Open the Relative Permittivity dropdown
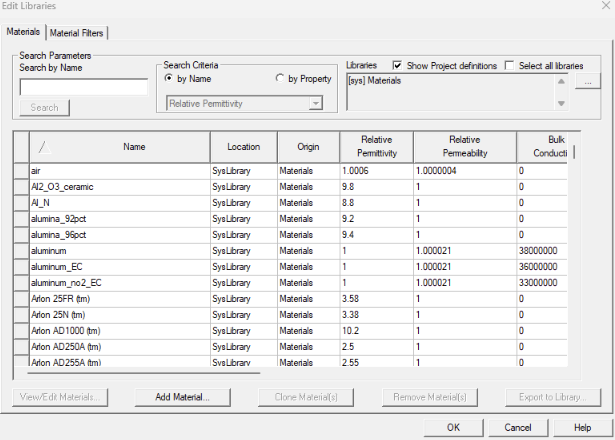This screenshot has width=615, height=440. click(316, 103)
